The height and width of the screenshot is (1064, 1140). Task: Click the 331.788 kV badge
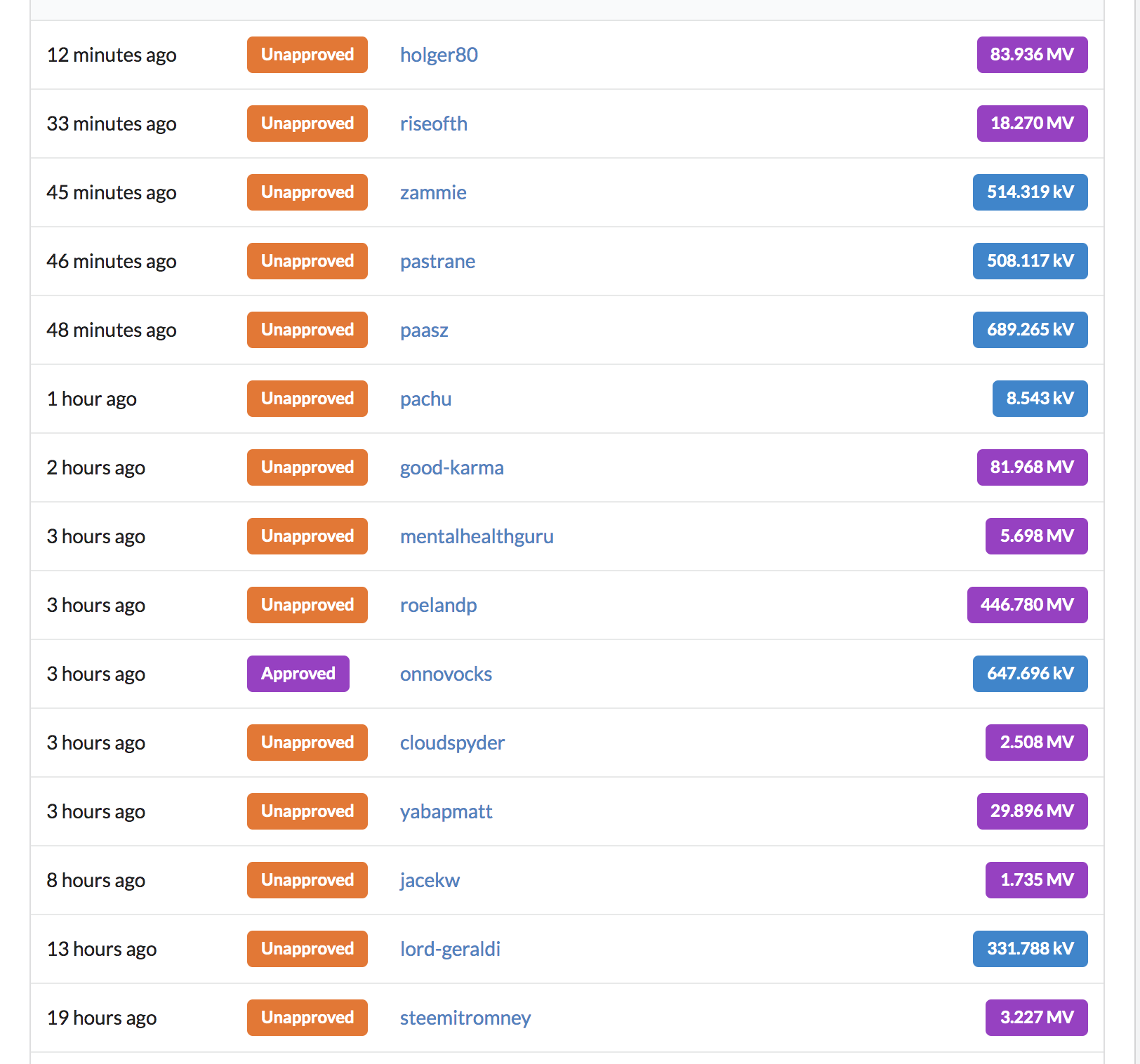pyautogui.click(x=1030, y=949)
